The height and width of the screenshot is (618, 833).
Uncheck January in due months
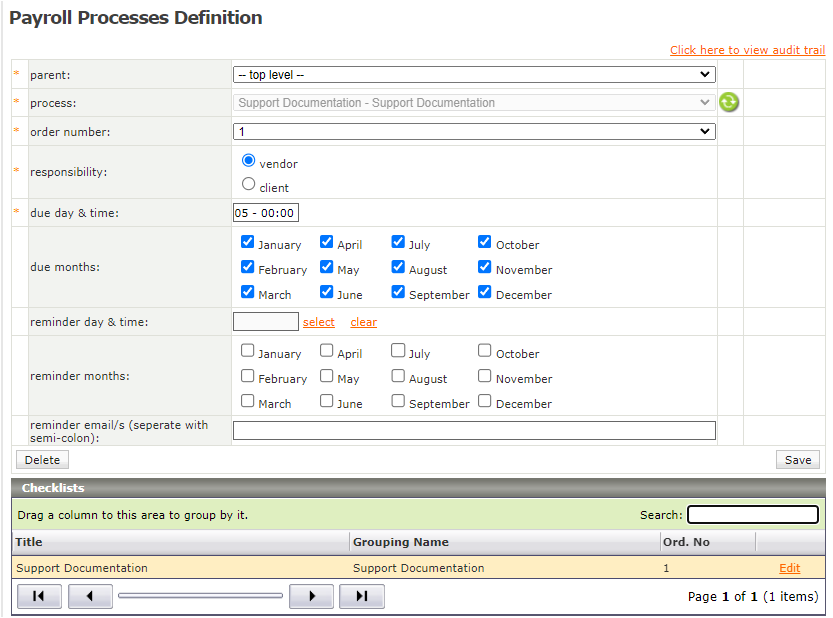(248, 242)
